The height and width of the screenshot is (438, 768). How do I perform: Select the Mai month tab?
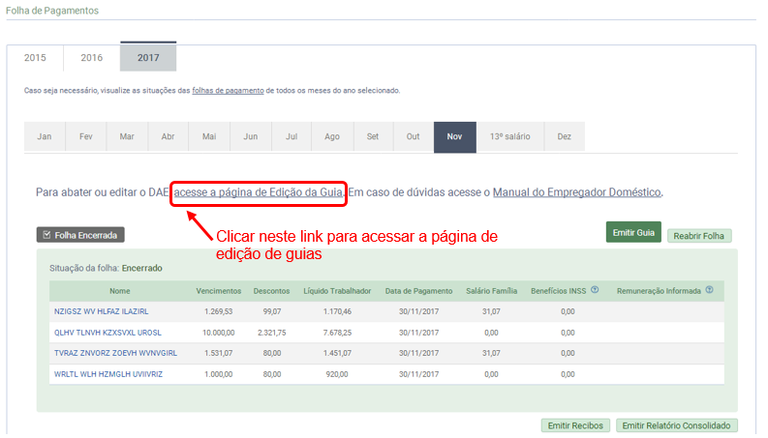pos(209,137)
